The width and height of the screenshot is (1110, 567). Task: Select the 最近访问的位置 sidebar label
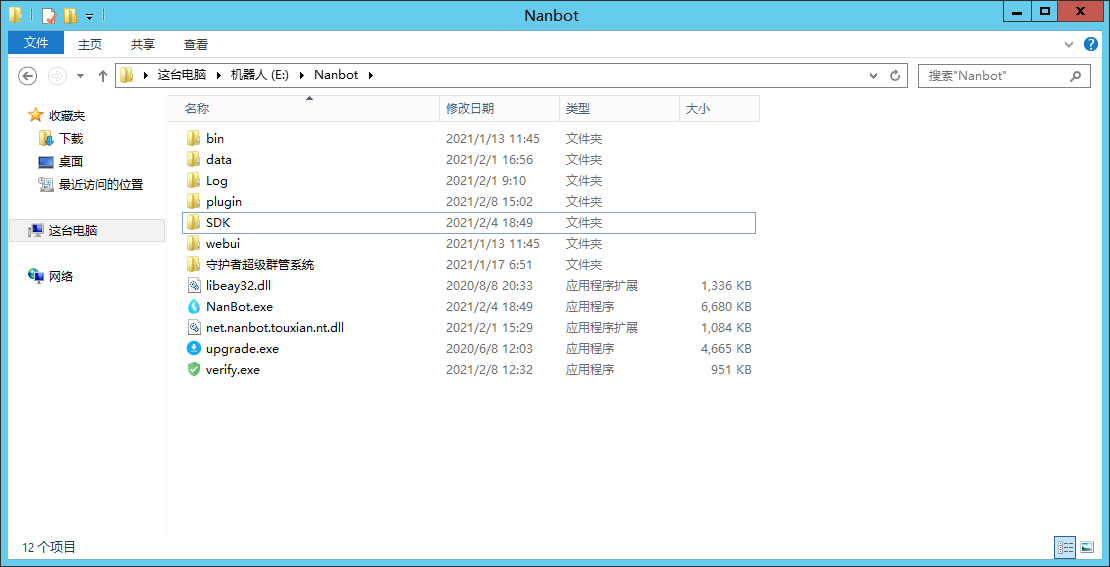pos(101,185)
